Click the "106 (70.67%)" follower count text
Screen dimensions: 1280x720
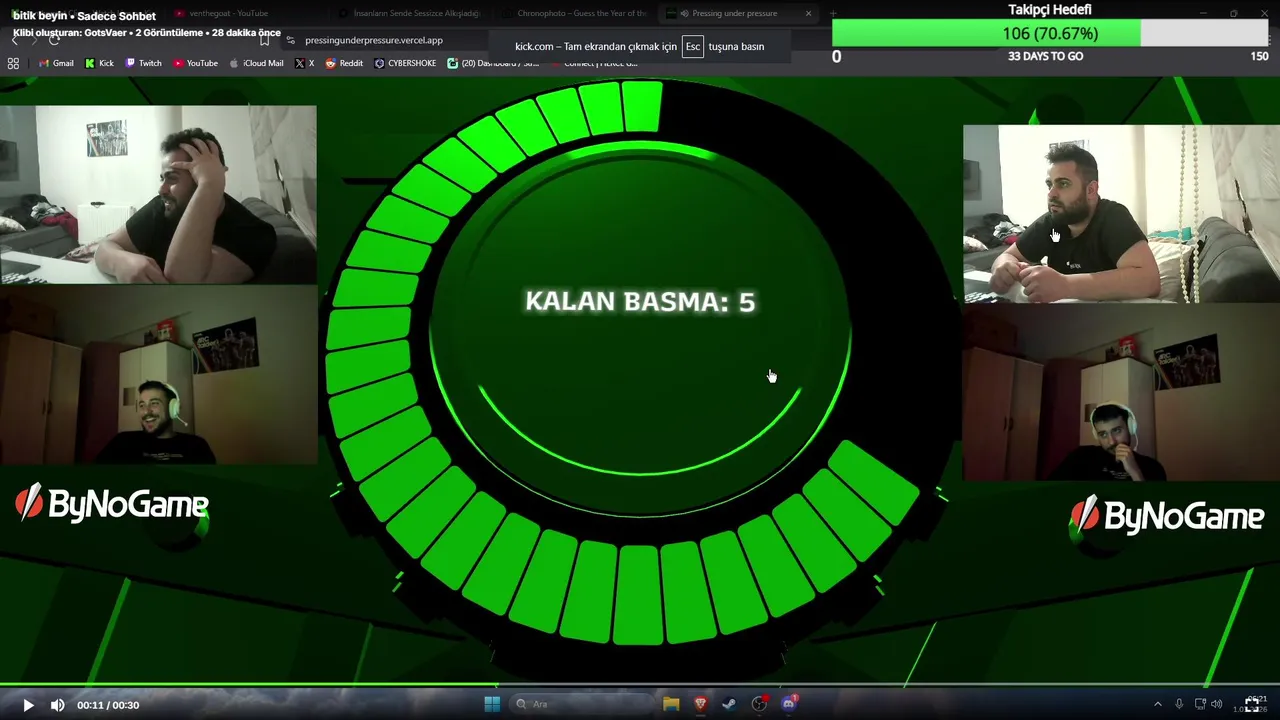click(1050, 34)
